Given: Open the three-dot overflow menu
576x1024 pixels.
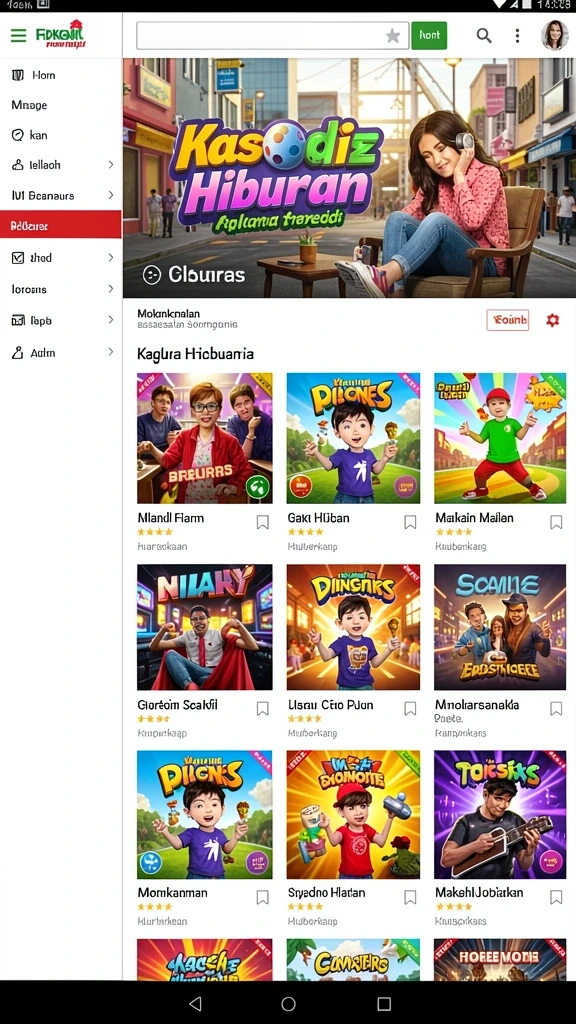Looking at the screenshot, I should [x=517, y=35].
